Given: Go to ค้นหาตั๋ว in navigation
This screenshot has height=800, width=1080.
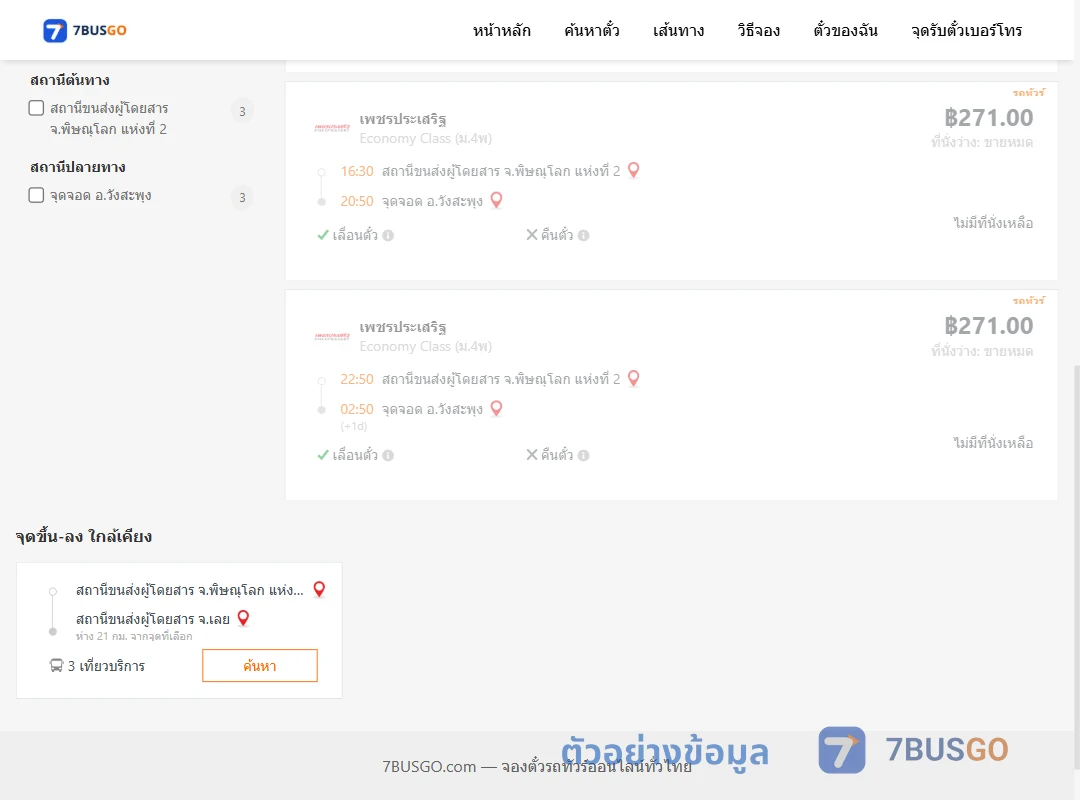Looking at the screenshot, I should point(592,30).
